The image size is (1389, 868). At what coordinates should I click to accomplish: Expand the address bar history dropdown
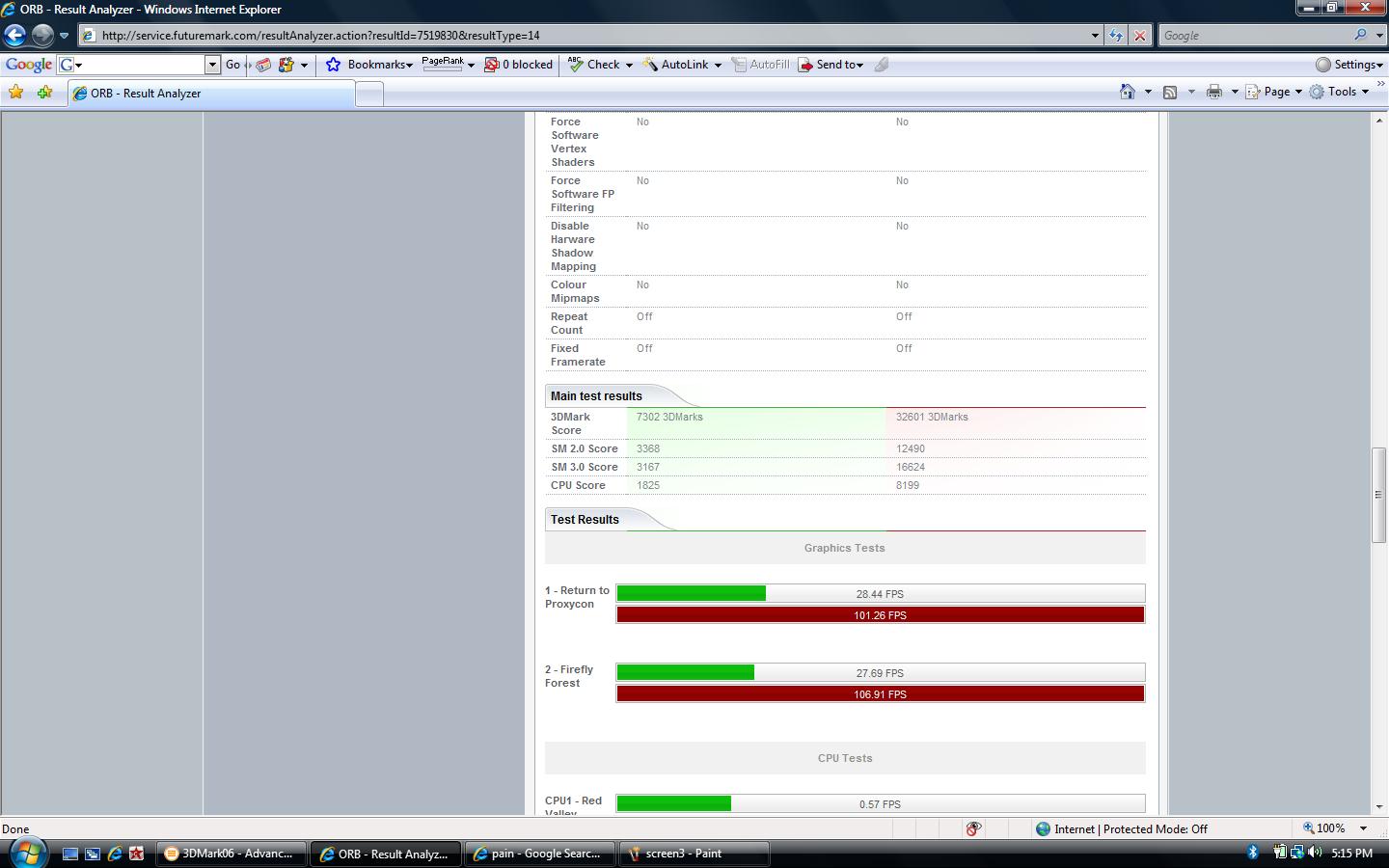(x=1095, y=36)
